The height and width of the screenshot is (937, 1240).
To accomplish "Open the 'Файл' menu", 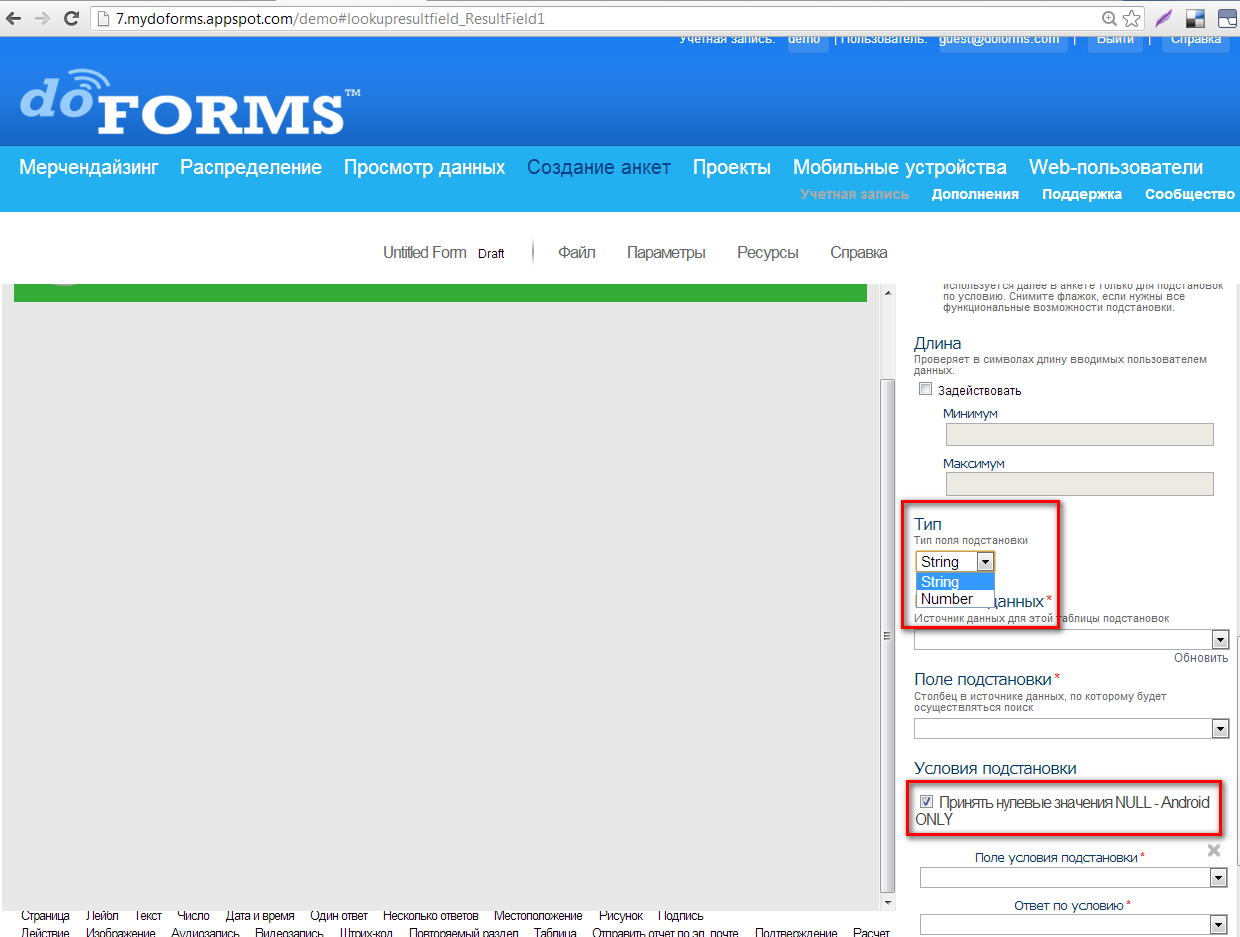I will 576,252.
